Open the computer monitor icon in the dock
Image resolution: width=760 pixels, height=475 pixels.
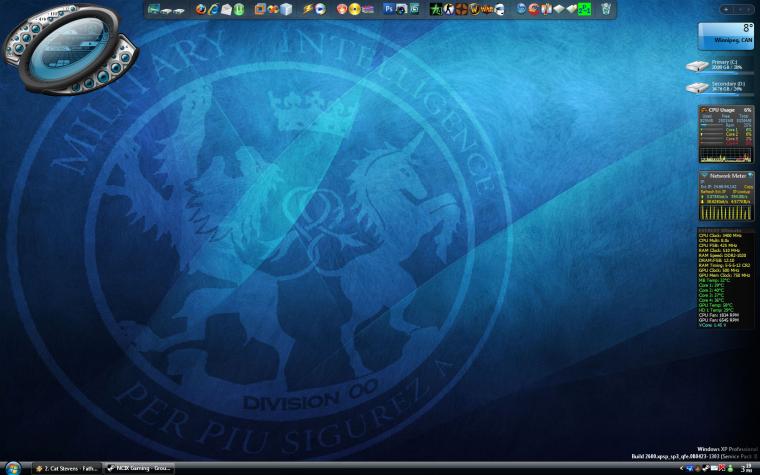click(154, 9)
